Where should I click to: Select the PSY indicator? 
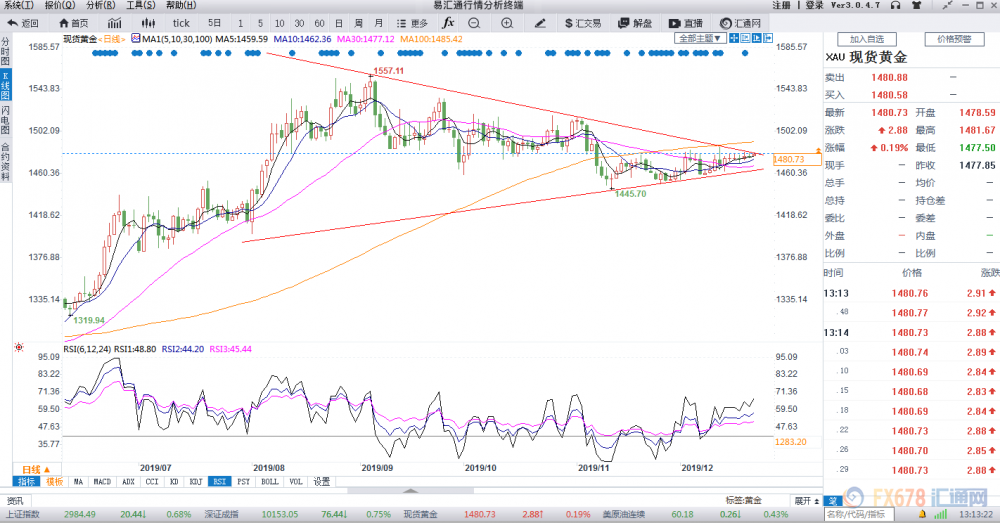244,482
